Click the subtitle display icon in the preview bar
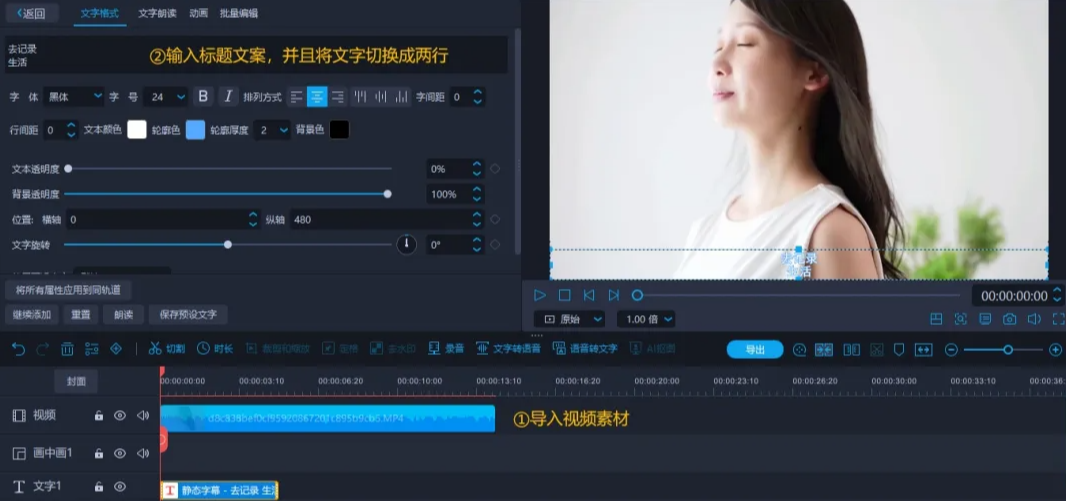The image size is (1066, 501). coord(985,319)
